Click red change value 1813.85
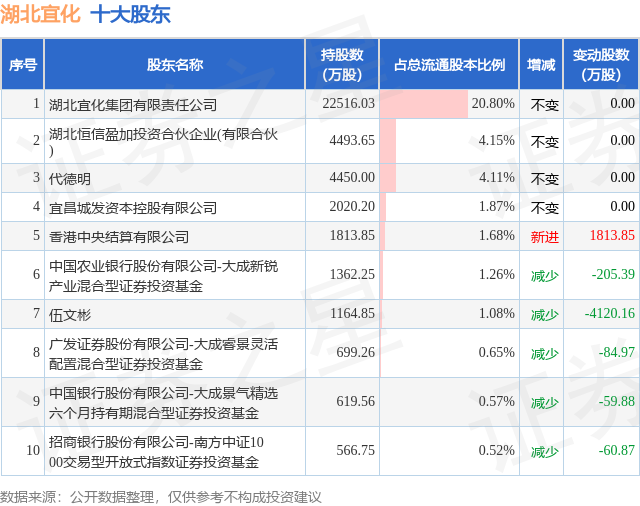This screenshot has height=506, width=640. (612, 235)
